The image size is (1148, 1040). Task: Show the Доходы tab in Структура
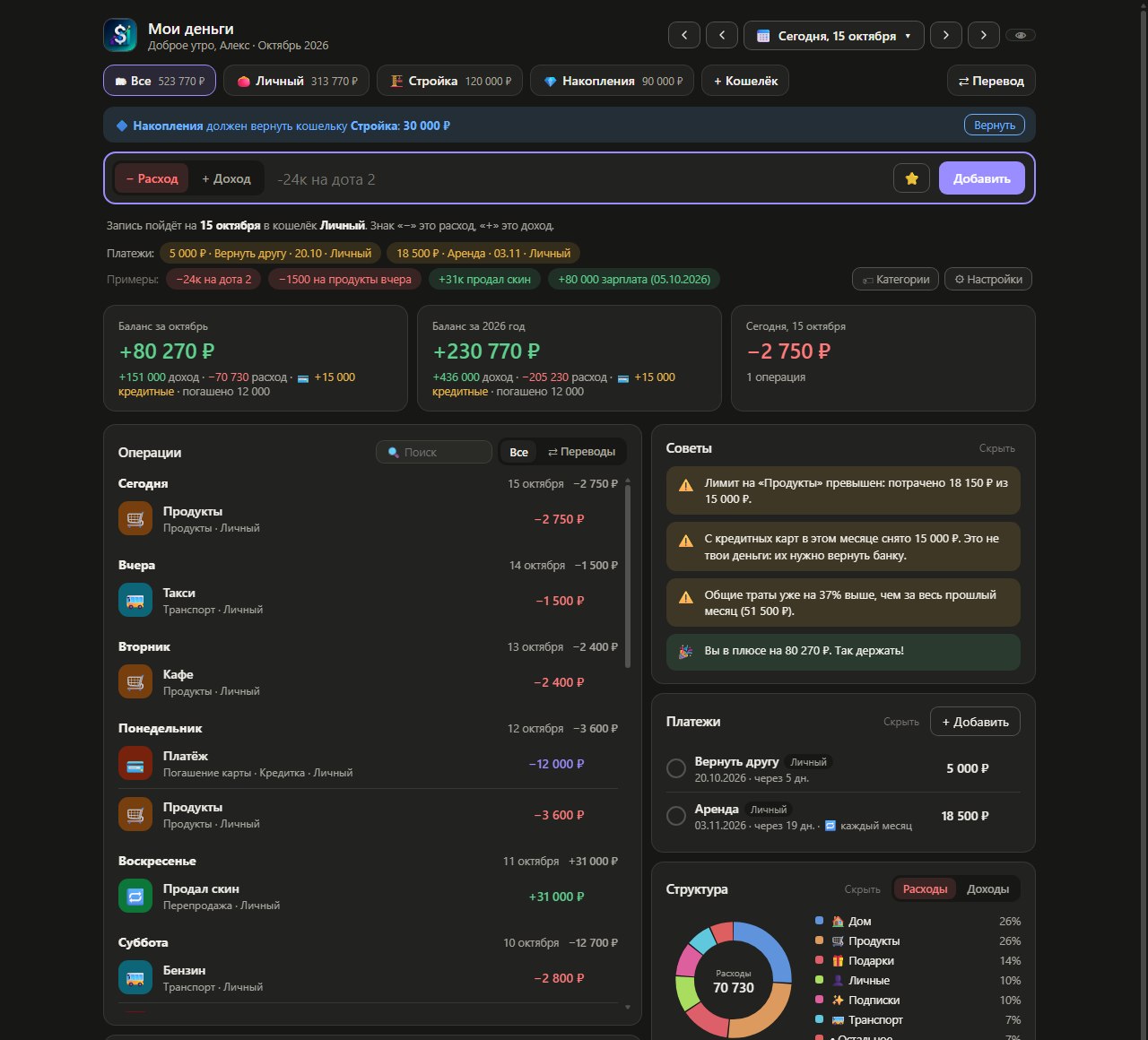(x=987, y=889)
